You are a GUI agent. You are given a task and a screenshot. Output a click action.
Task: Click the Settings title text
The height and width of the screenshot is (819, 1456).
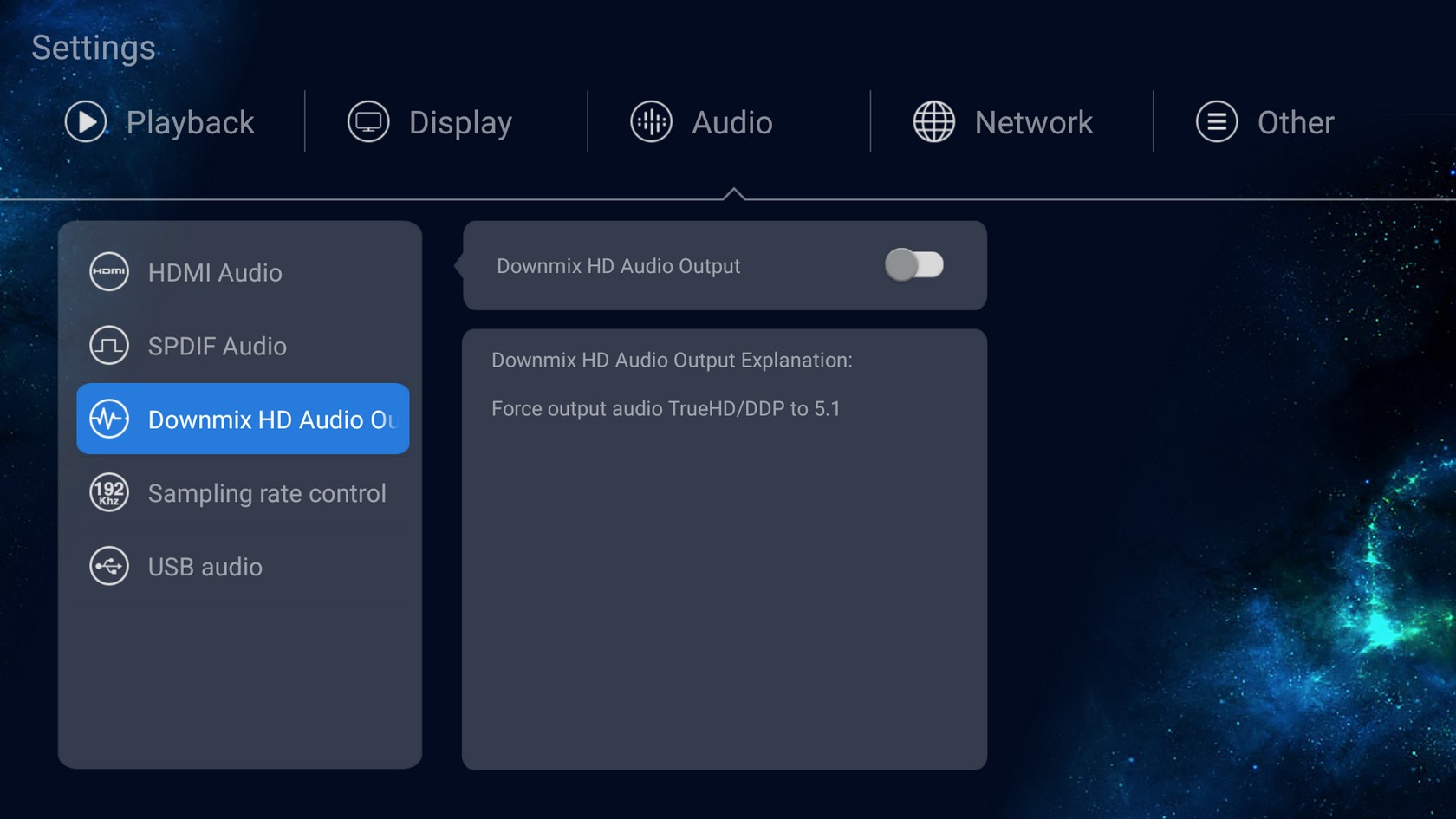(x=94, y=48)
